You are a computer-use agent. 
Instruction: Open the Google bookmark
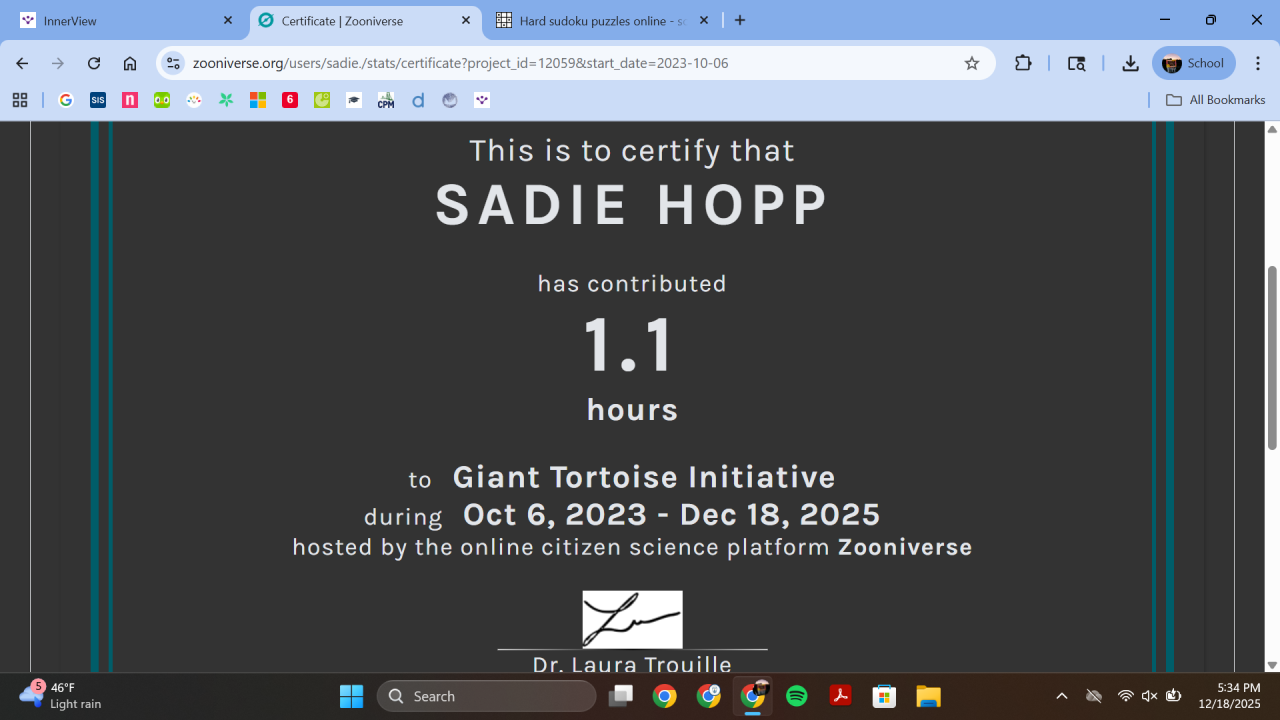[66, 100]
